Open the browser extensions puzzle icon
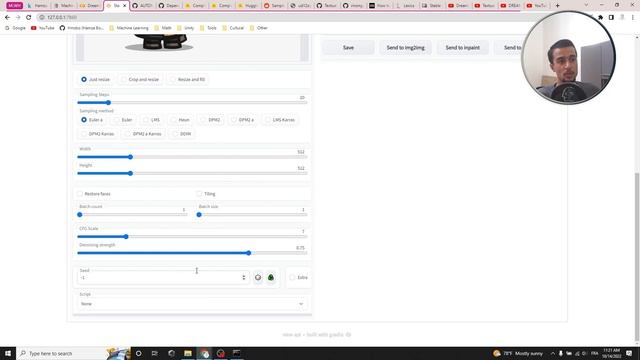This screenshot has width=640, height=360. pos(600,17)
